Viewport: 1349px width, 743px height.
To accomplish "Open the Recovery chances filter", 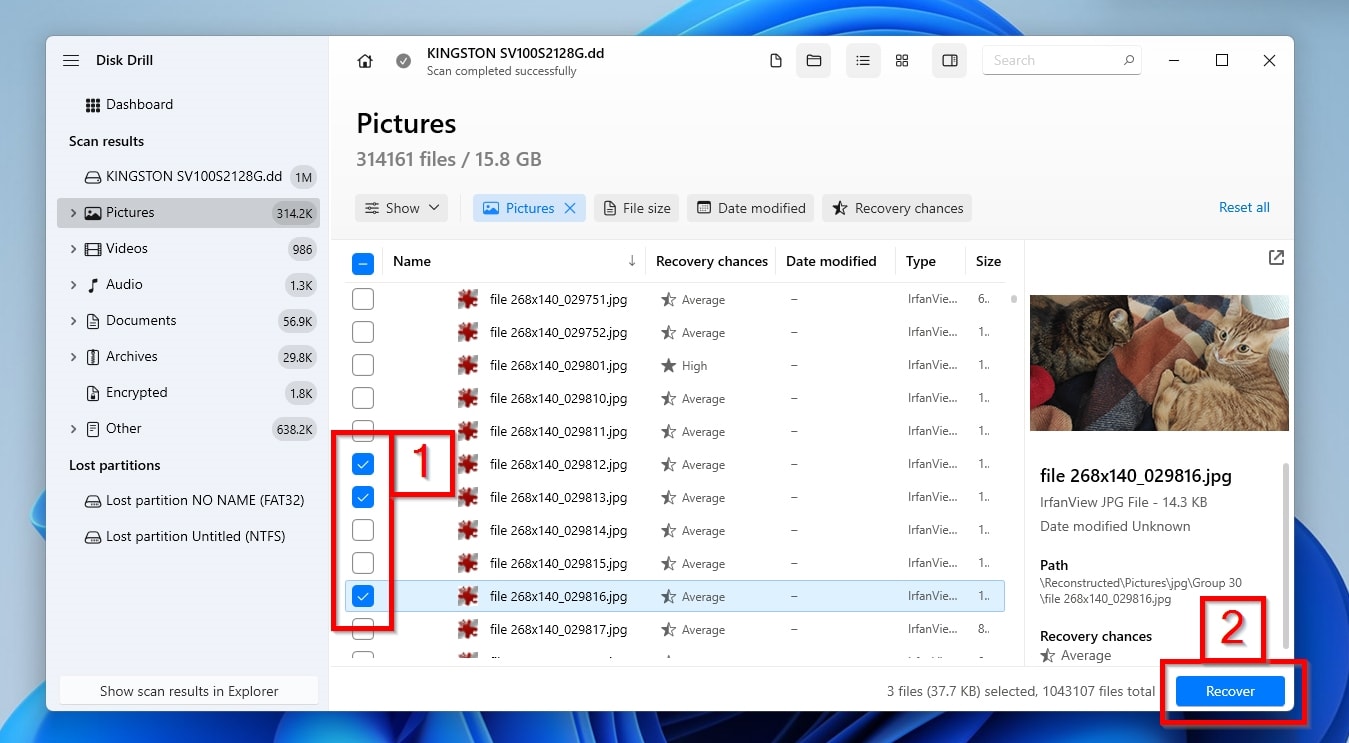I will tap(897, 208).
